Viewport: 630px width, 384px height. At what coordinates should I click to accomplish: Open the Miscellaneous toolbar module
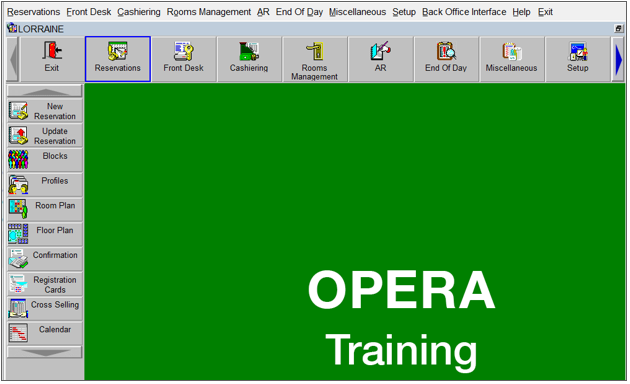coord(512,59)
